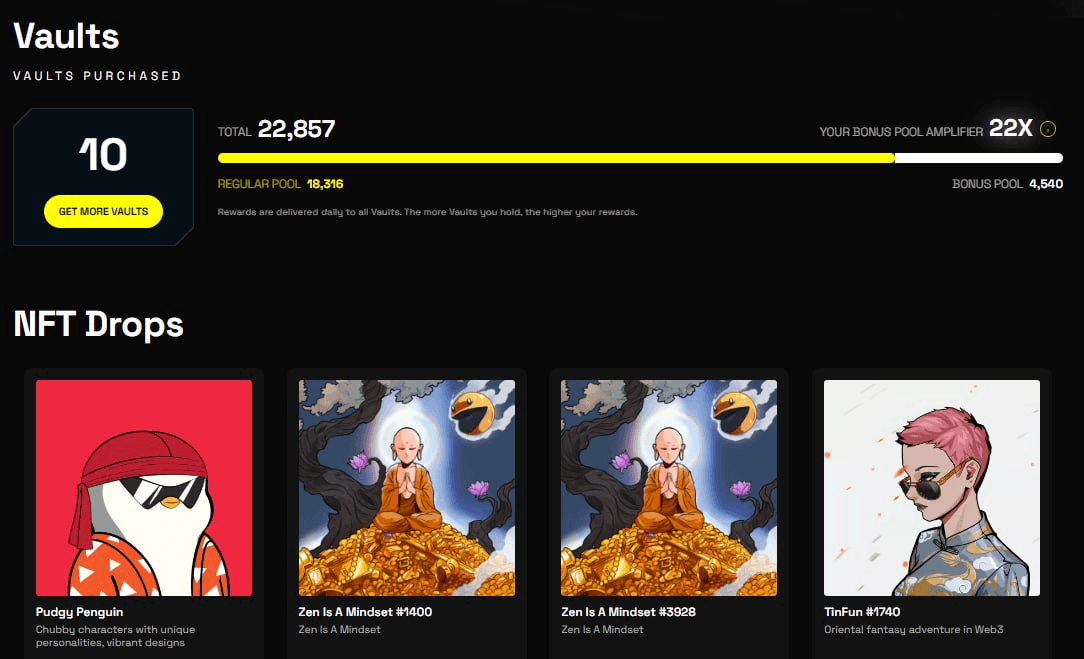Screen dimensions: 1084x659
Task: Click the BONUS POOL label
Action: [987, 184]
